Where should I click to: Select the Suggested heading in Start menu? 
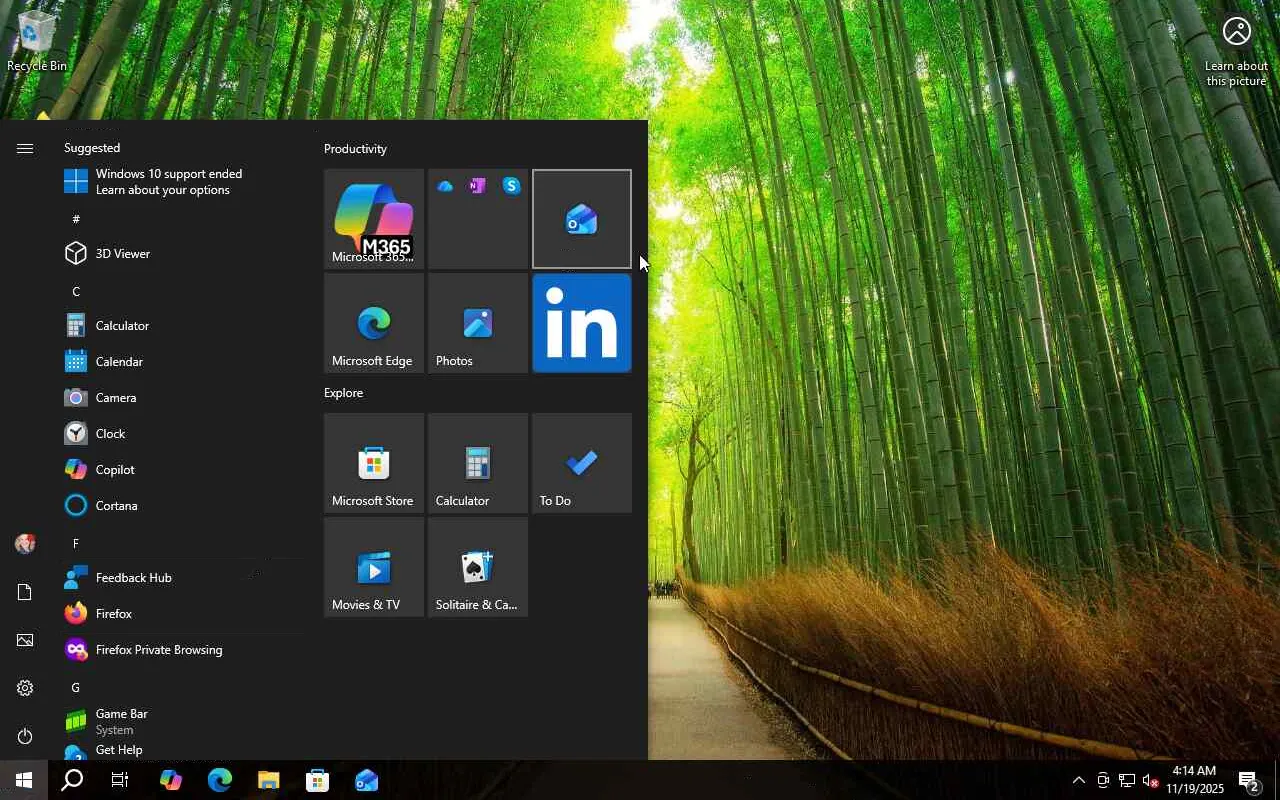(x=92, y=148)
